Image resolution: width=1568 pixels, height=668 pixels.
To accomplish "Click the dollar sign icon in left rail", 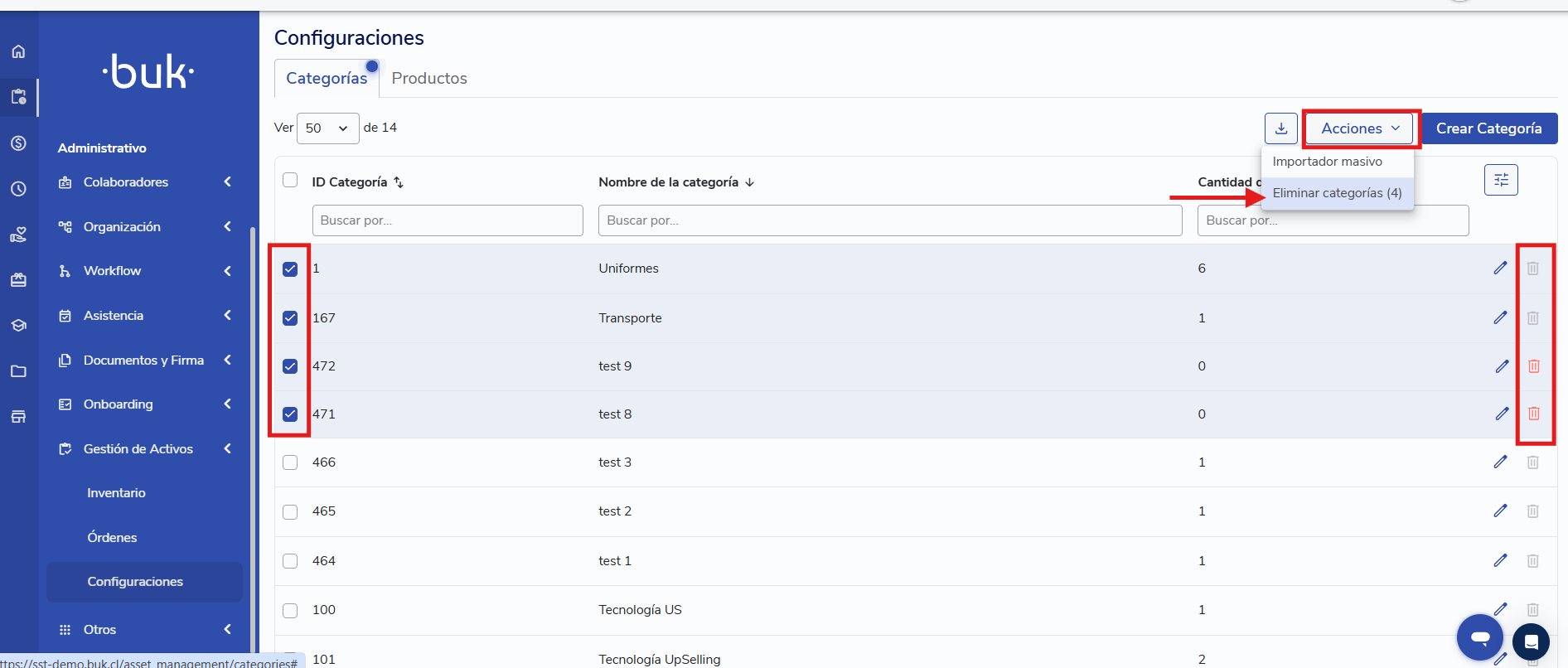I will [18, 143].
